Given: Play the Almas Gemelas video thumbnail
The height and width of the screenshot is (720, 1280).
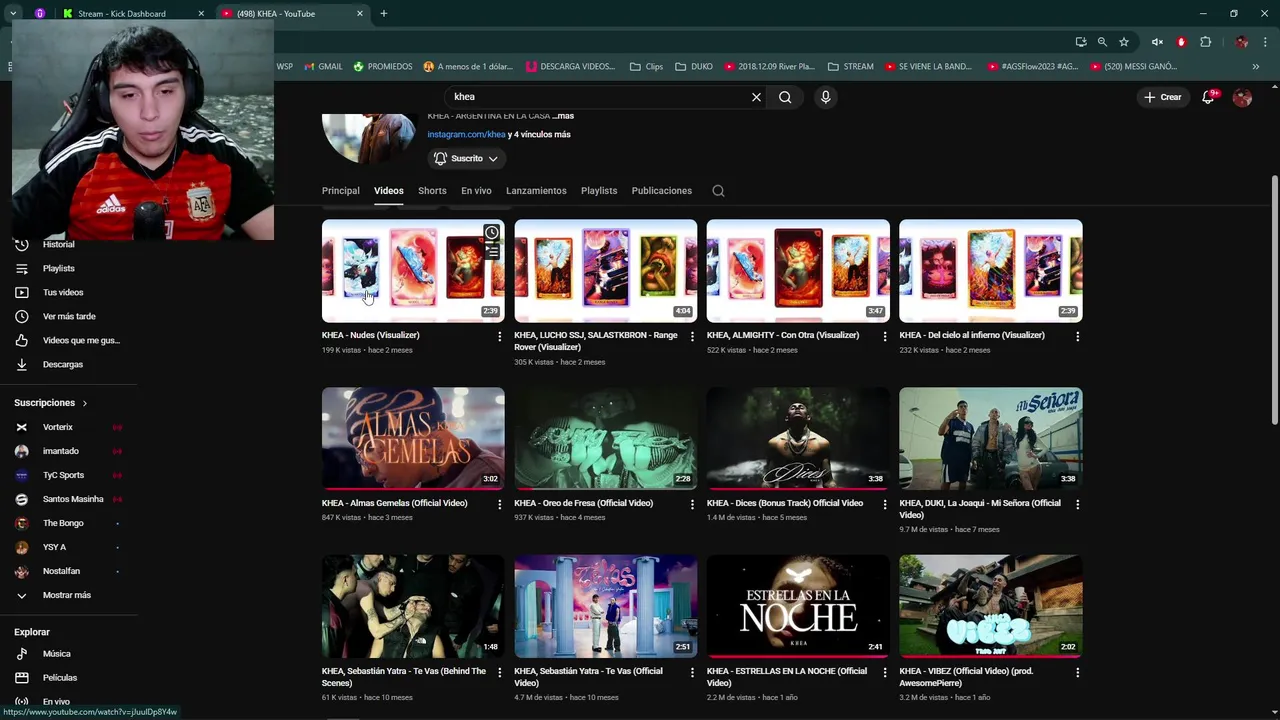Looking at the screenshot, I should (x=413, y=438).
